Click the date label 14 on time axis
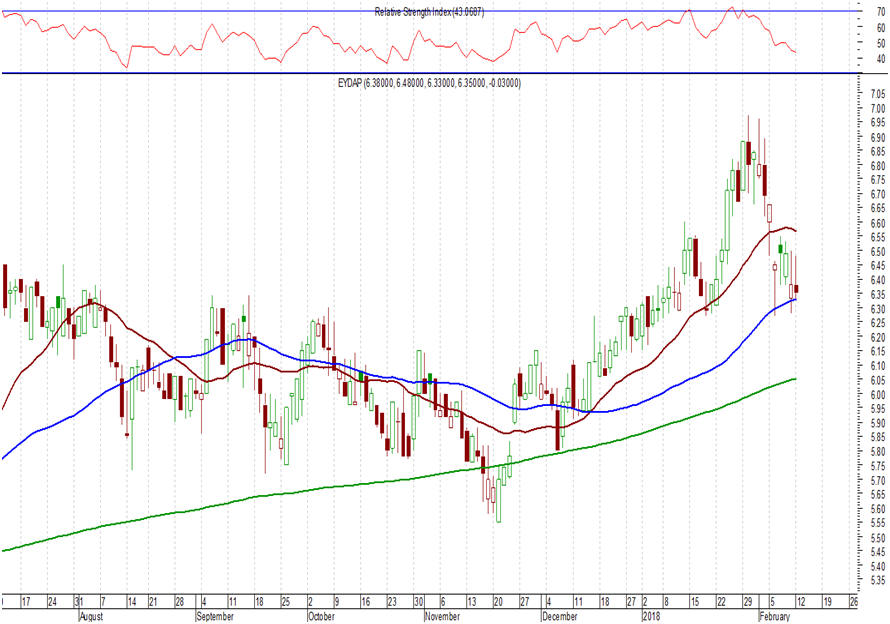Image resolution: width=890 pixels, height=624 pixels. 132,601
